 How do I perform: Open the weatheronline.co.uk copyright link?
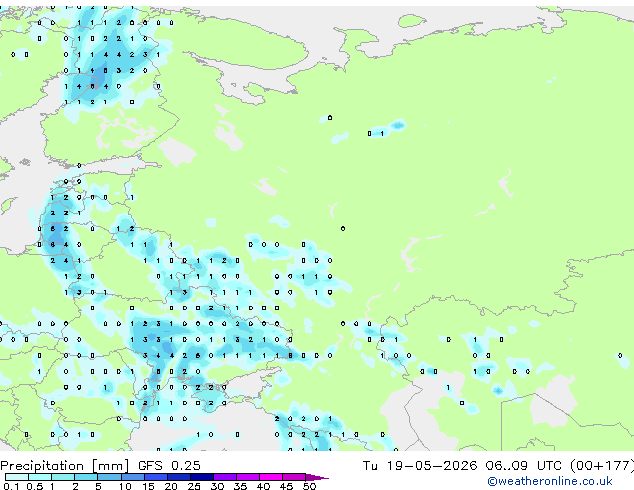(550, 481)
